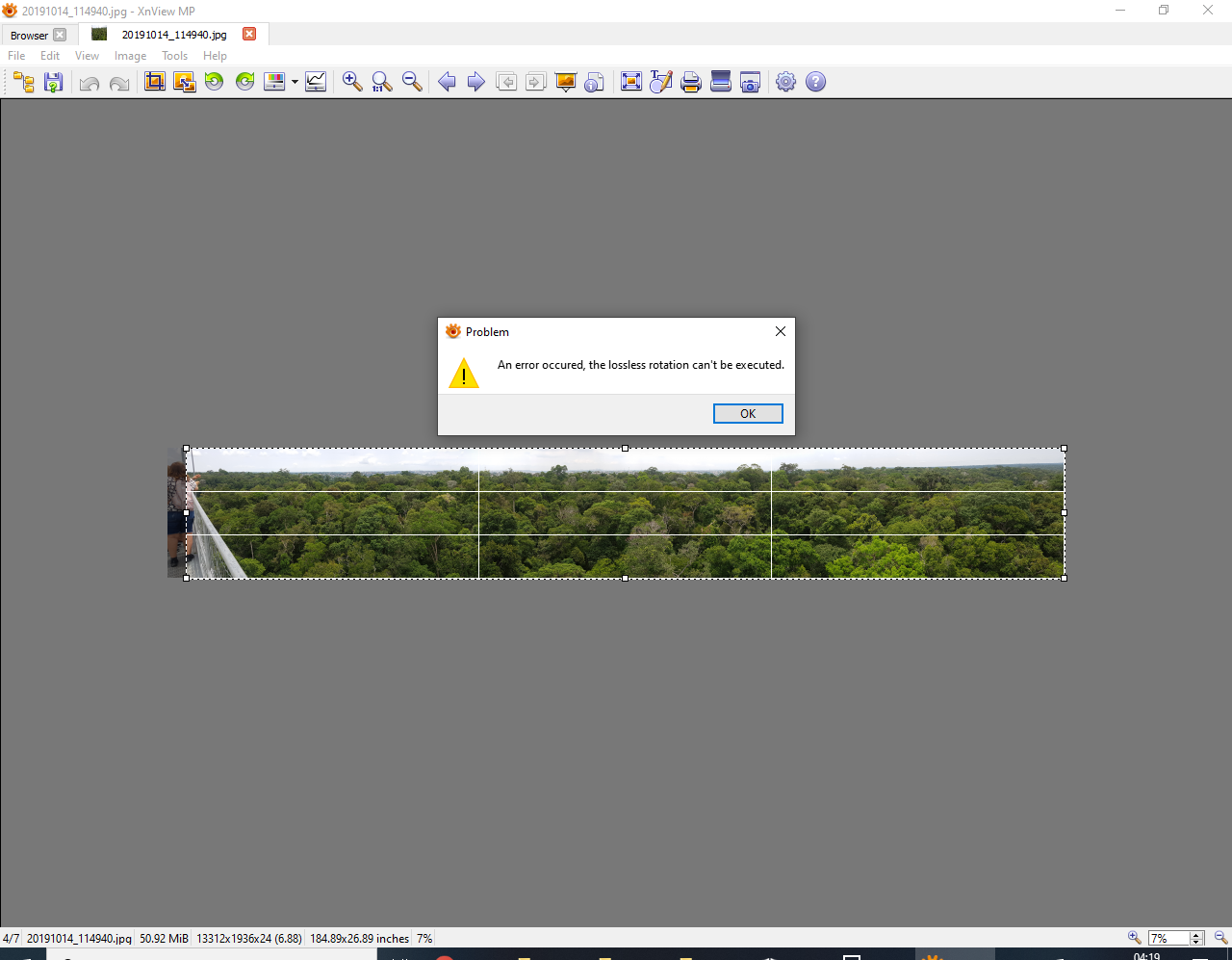
Task: Click the Redo arrow icon
Action: (119, 82)
